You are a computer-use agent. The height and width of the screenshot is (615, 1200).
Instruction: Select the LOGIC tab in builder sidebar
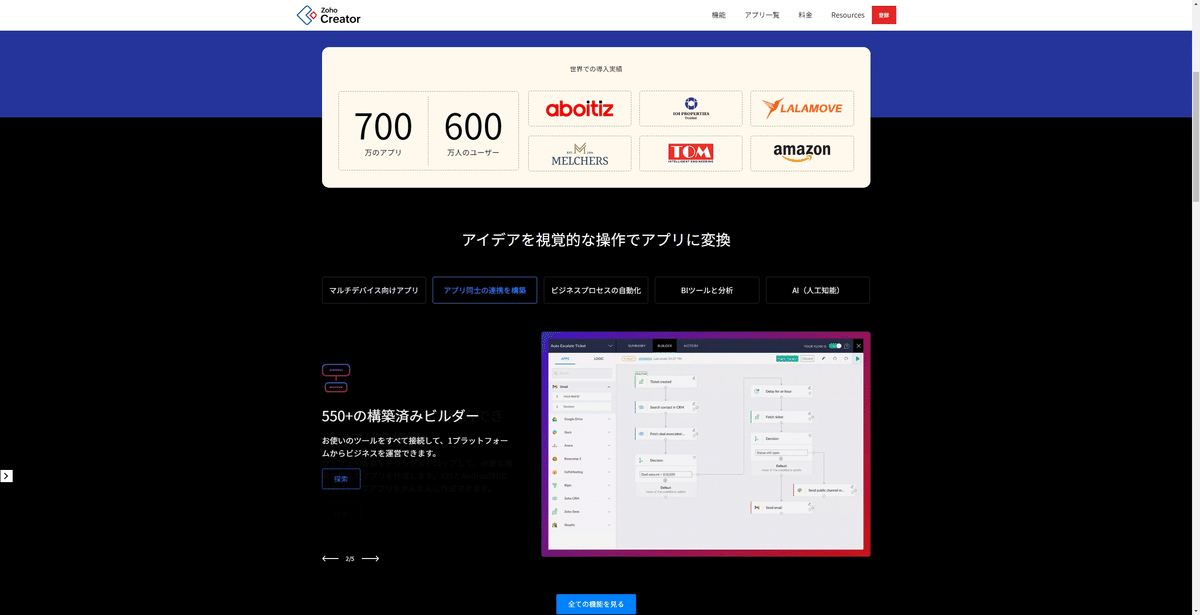pos(598,358)
